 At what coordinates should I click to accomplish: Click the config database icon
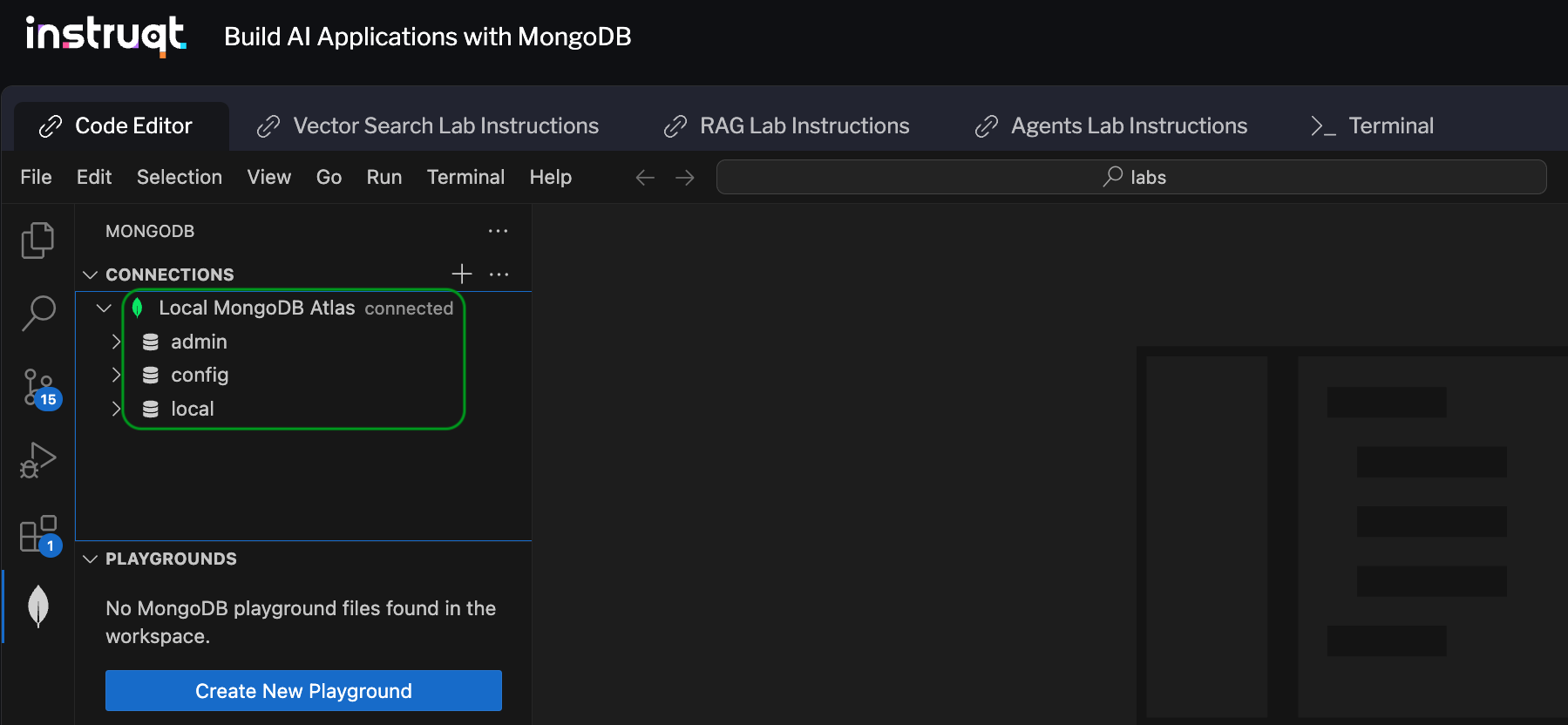[151, 375]
